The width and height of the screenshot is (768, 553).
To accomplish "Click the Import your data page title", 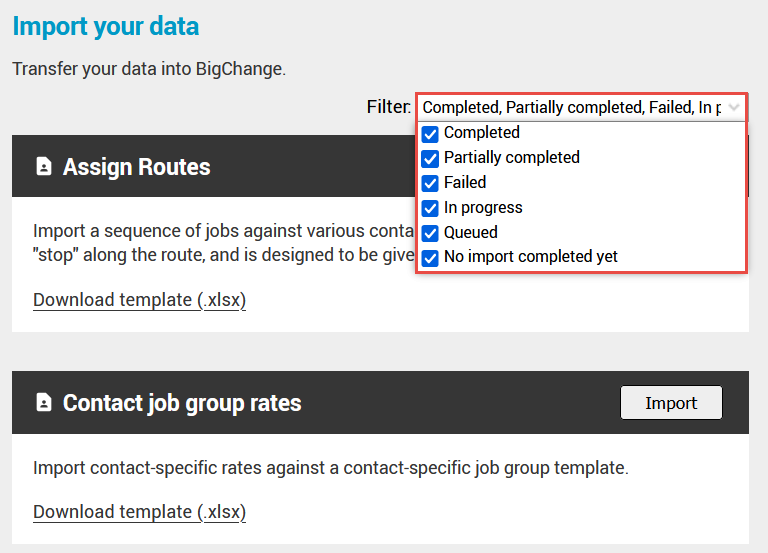I will [106, 26].
